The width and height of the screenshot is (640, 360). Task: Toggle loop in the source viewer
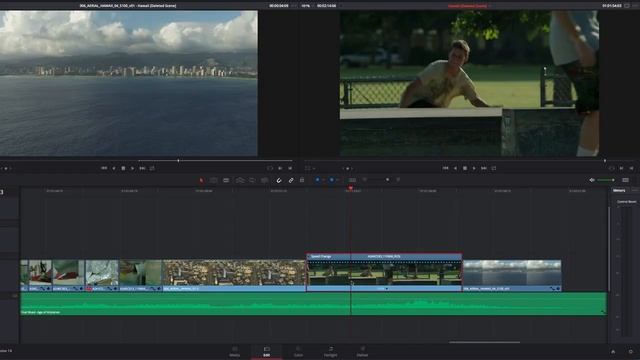(x=152, y=168)
